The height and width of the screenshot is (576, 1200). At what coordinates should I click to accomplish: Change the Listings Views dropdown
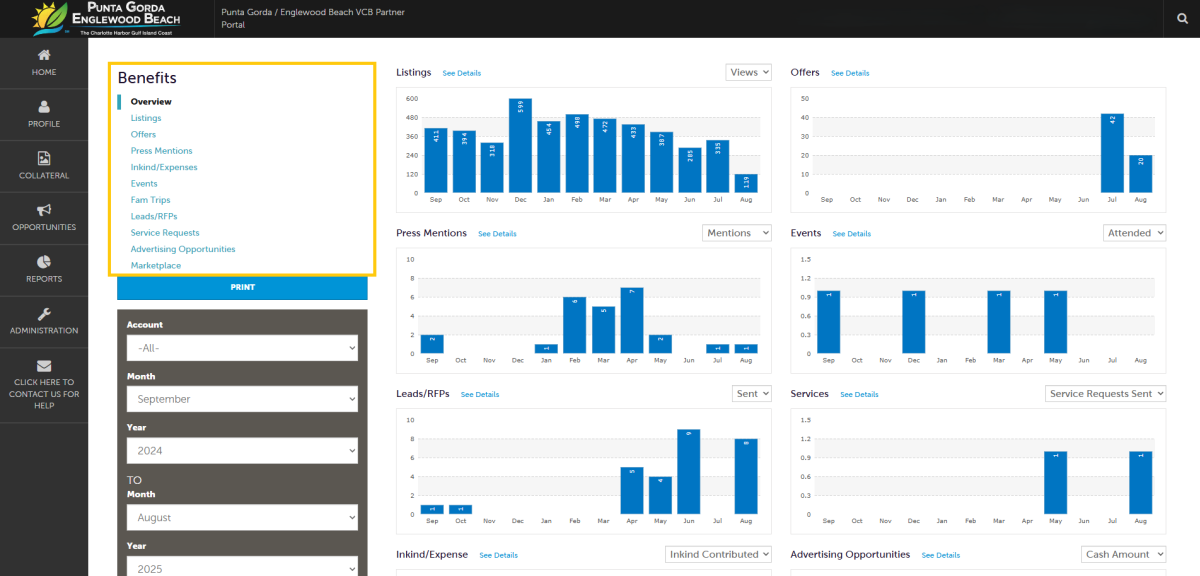[749, 72]
